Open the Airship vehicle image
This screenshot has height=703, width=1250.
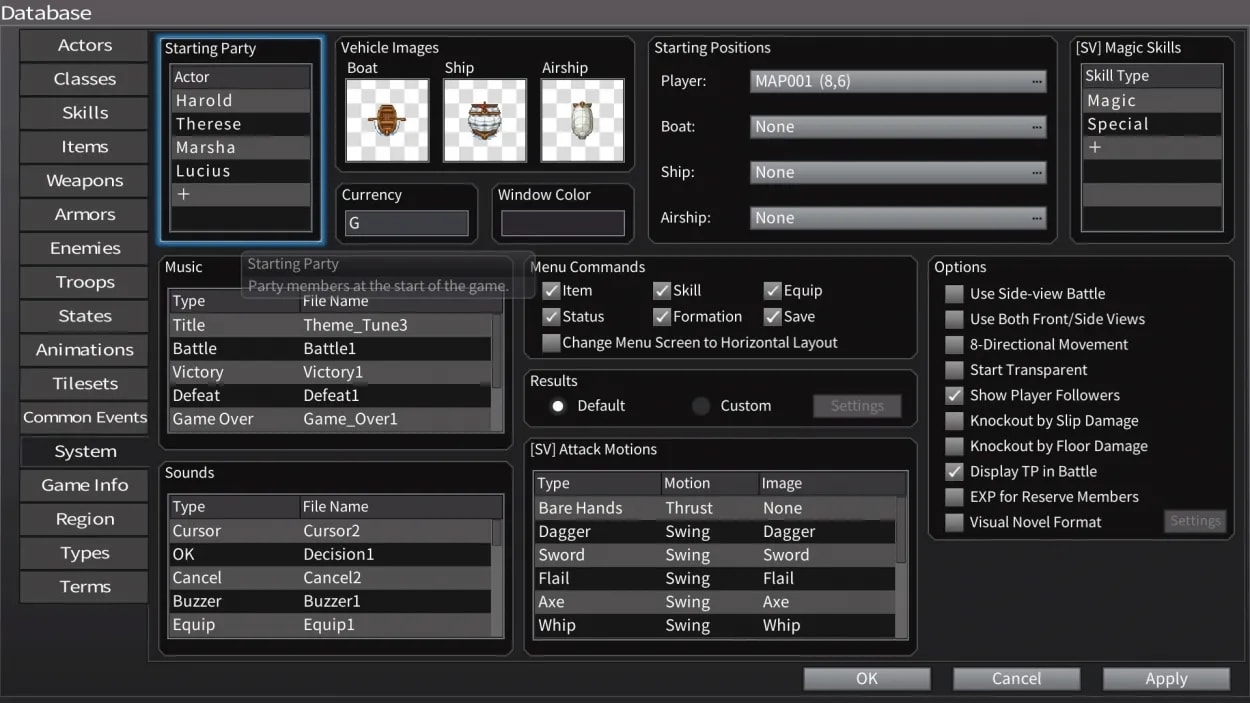click(x=582, y=121)
